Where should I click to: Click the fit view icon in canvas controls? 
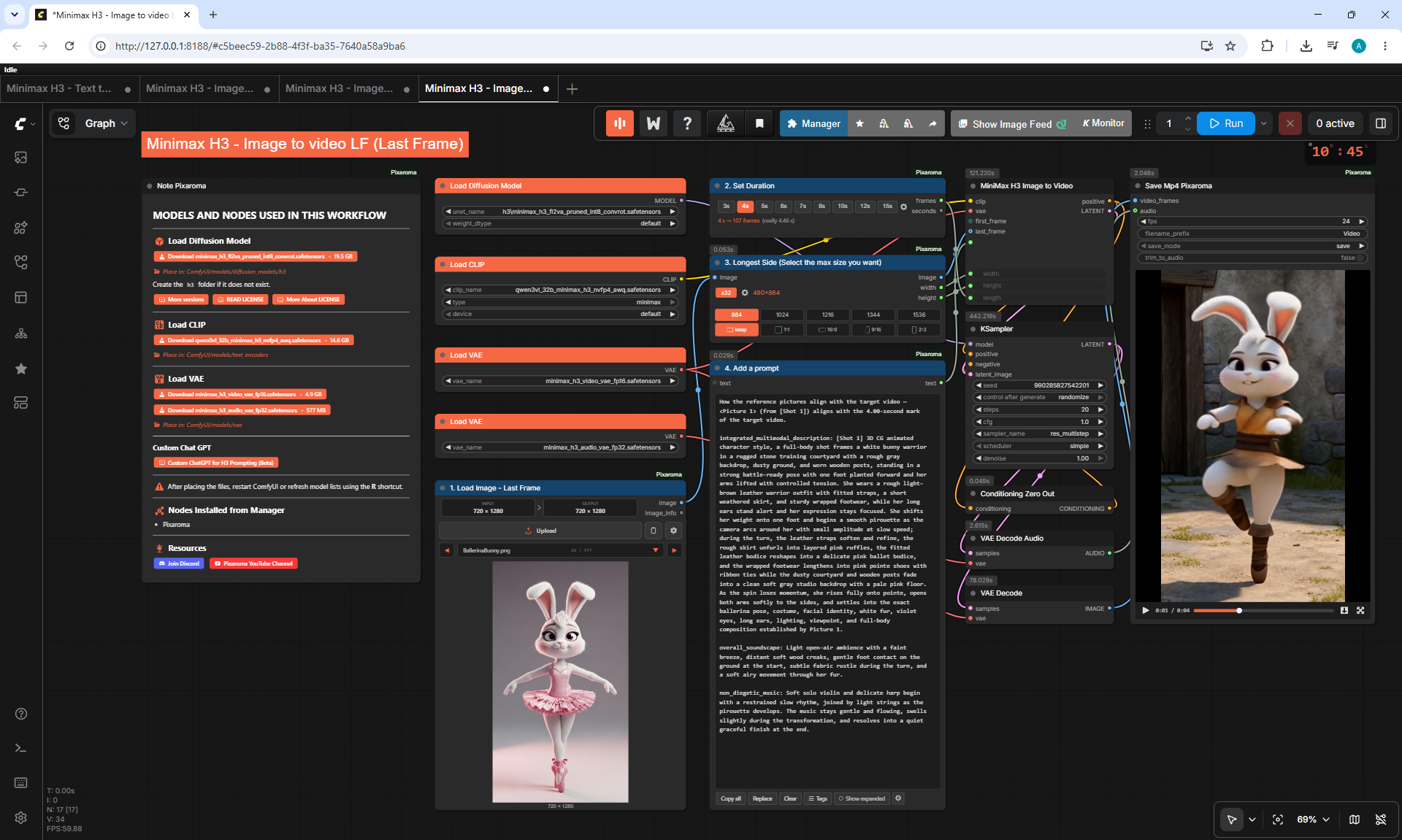1278,820
